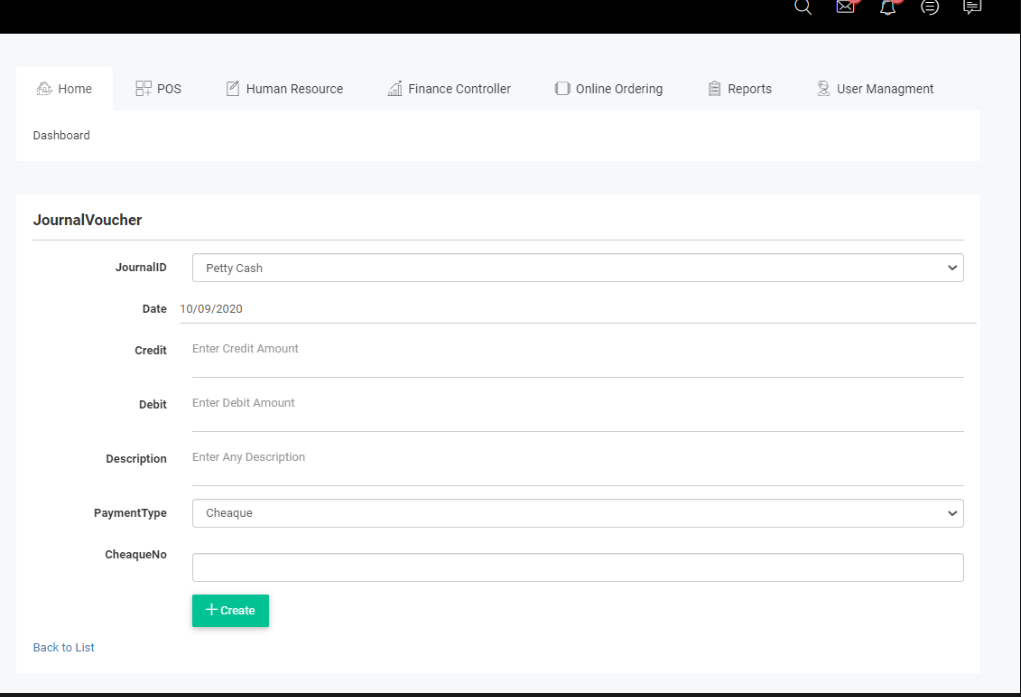The image size is (1021, 697).
Task: Click the Home tab icon
Action: coord(44,89)
